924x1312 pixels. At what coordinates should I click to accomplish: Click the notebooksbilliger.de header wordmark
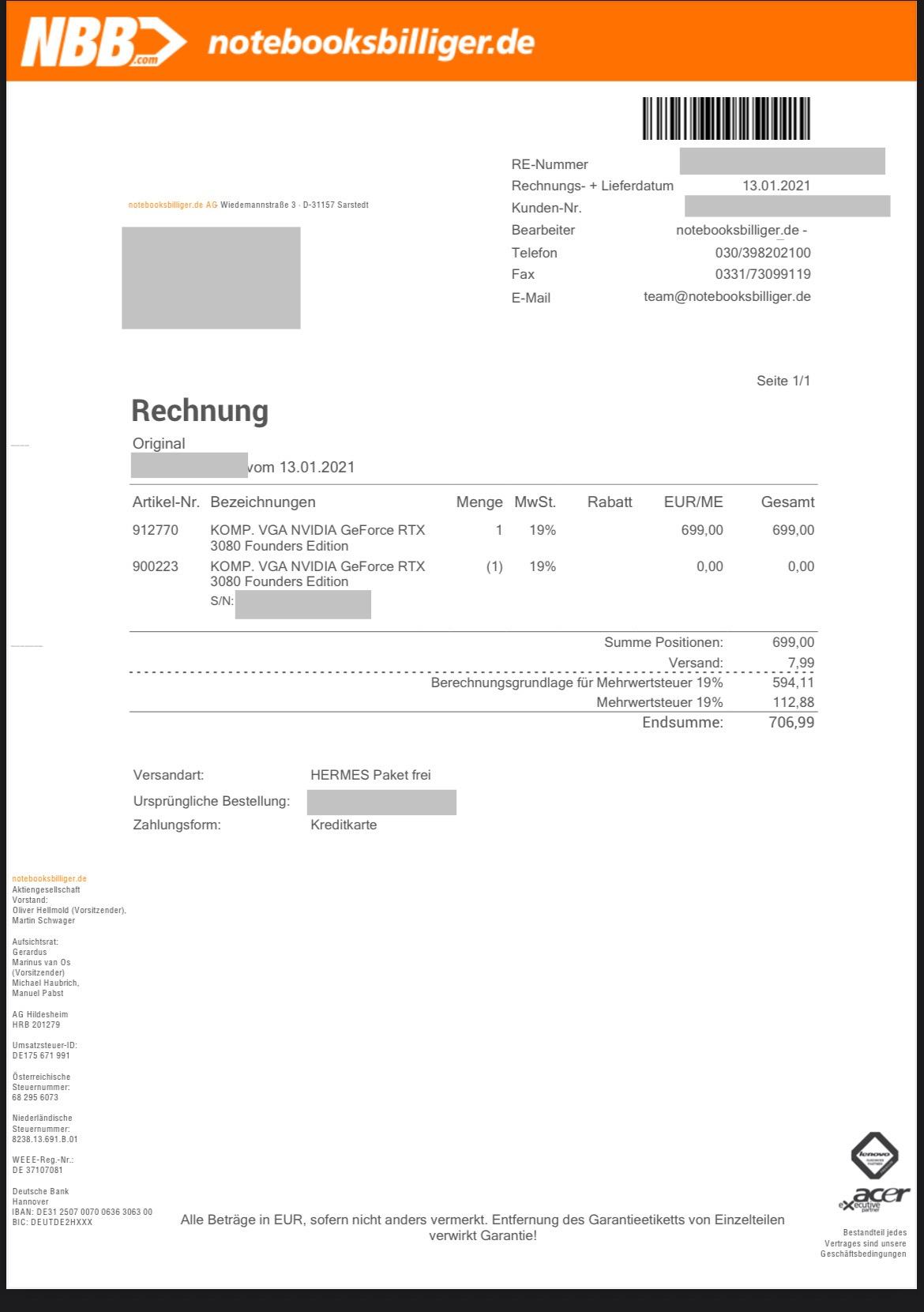point(371,43)
